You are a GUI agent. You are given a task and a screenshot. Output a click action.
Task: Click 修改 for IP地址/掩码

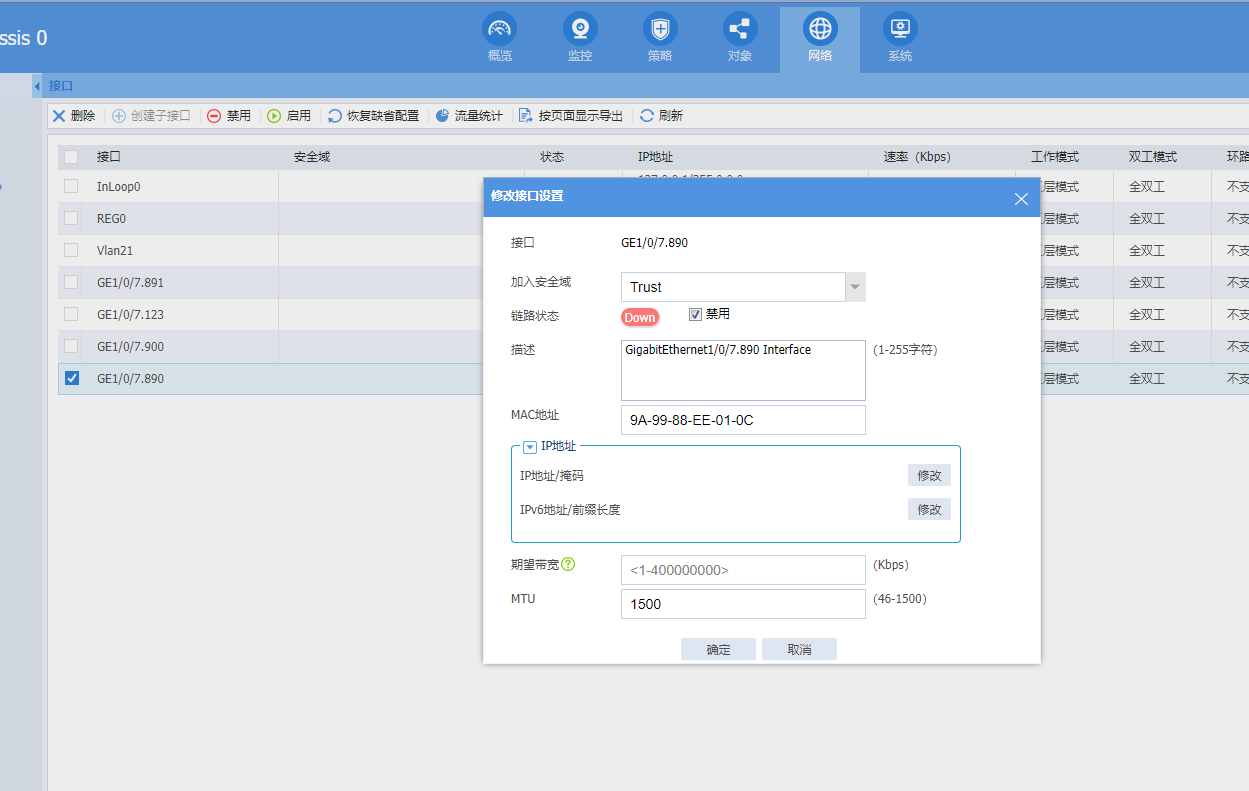pos(929,475)
